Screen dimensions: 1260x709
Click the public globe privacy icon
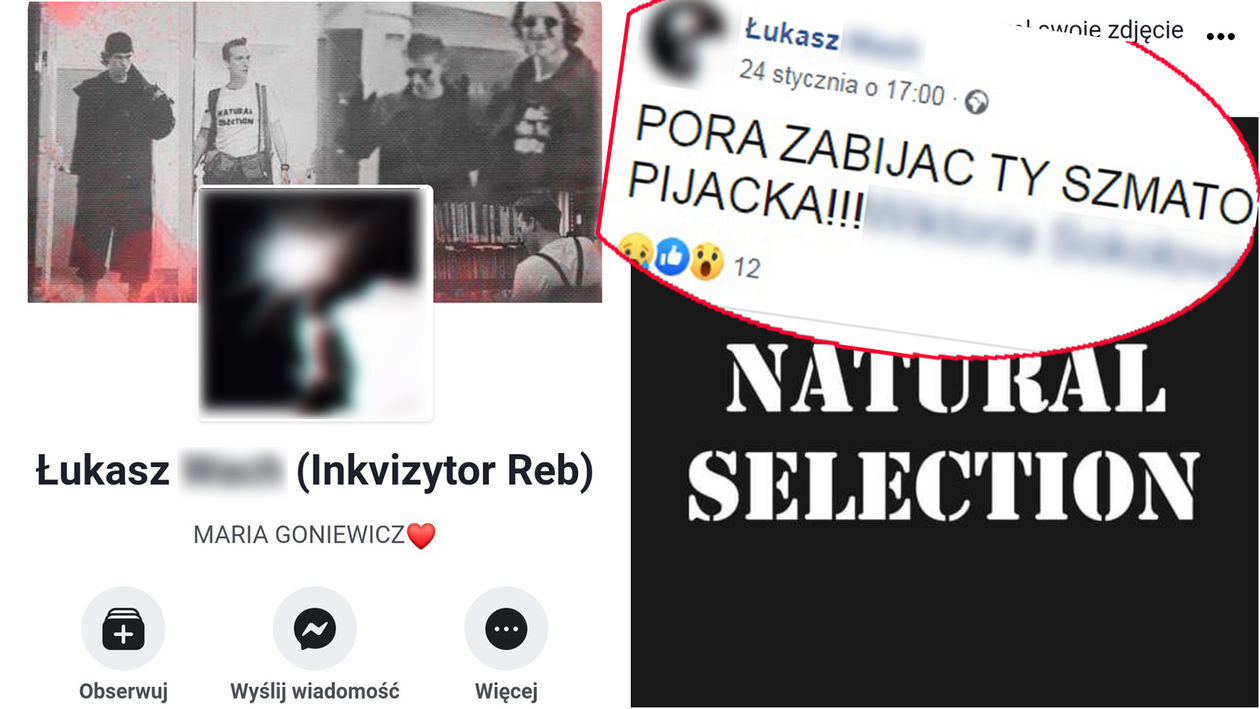tap(977, 101)
